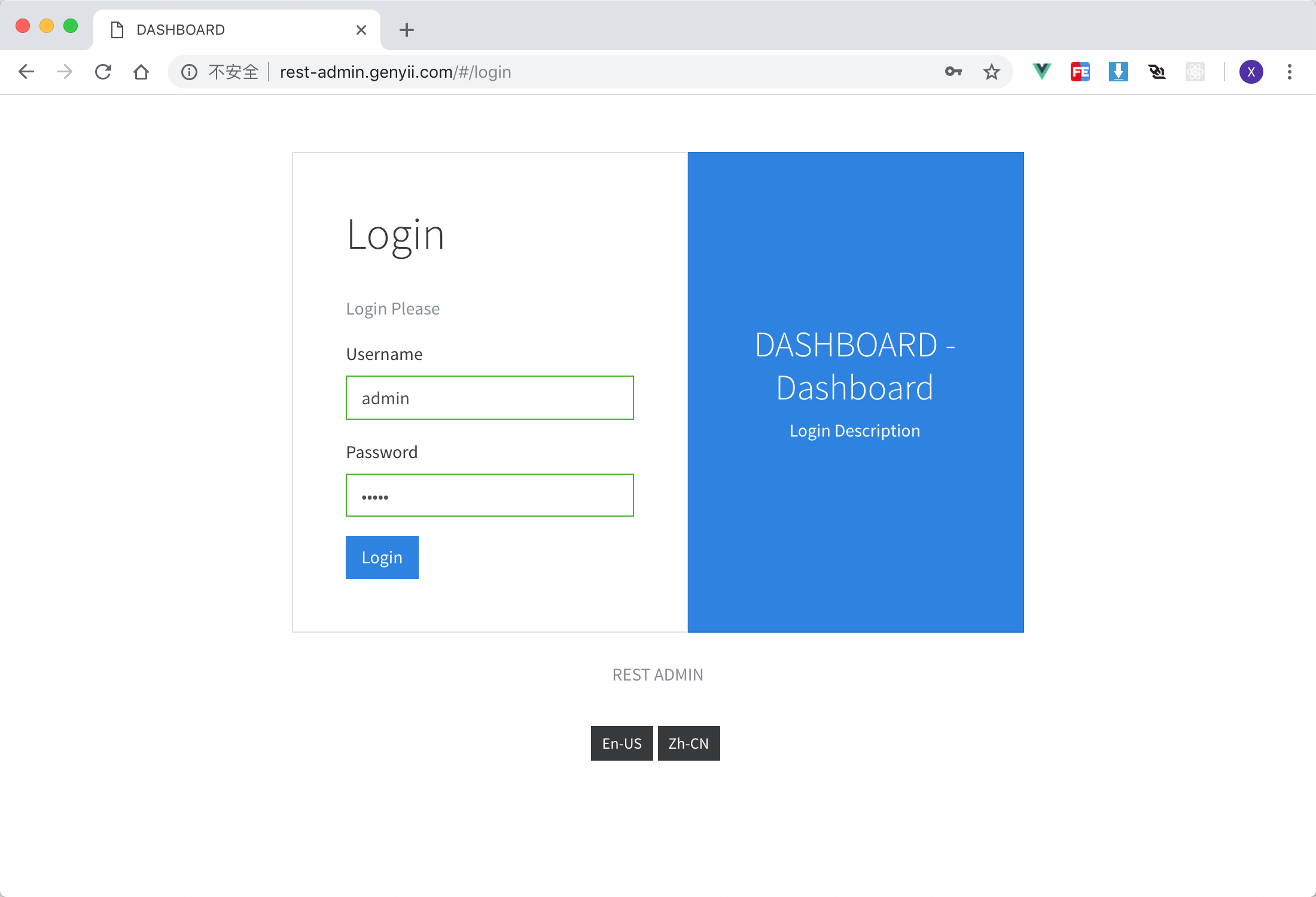Open the red FE helper extension
The image size is (1316, 897).
[1080, 72]
